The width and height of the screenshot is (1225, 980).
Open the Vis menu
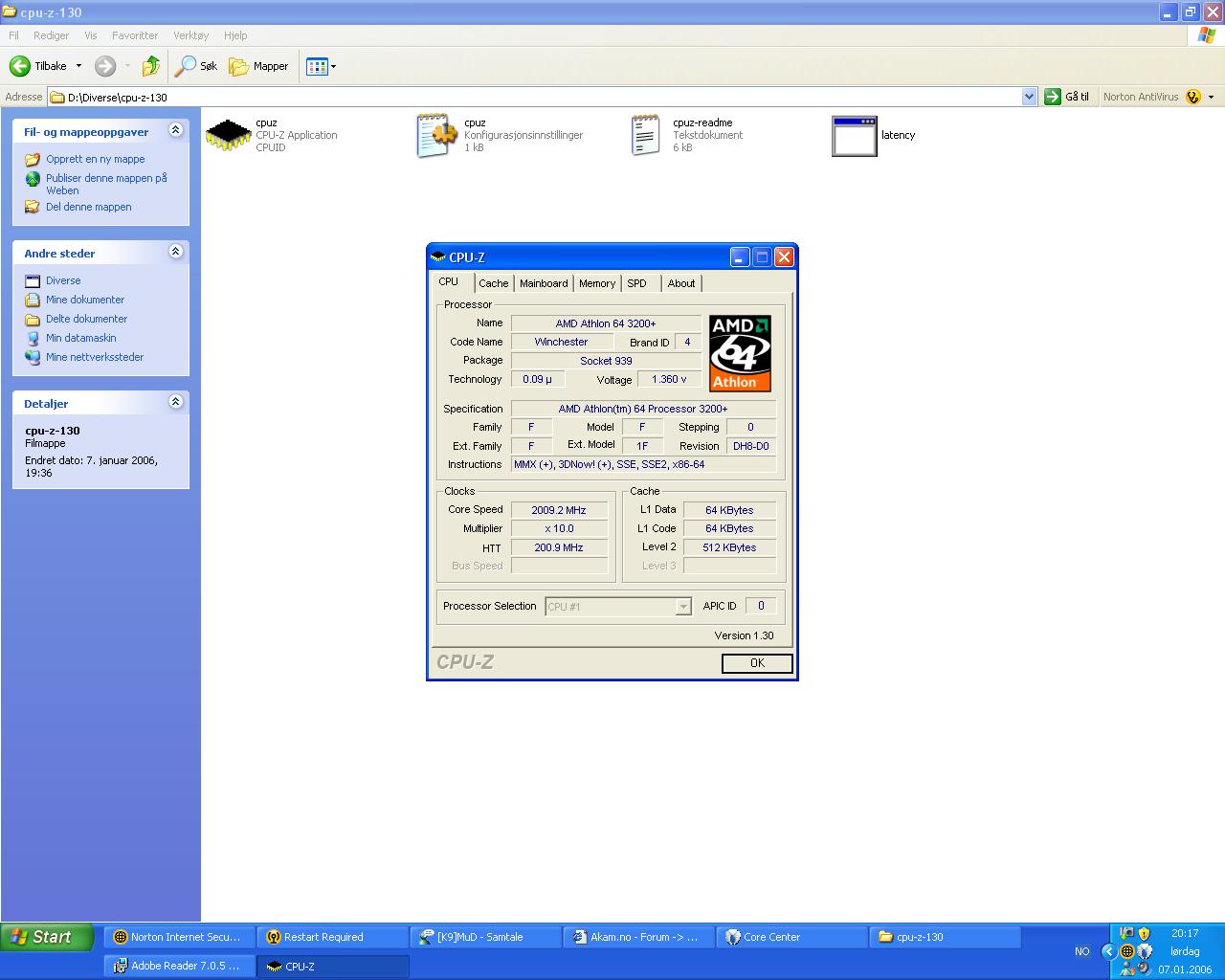91,35
